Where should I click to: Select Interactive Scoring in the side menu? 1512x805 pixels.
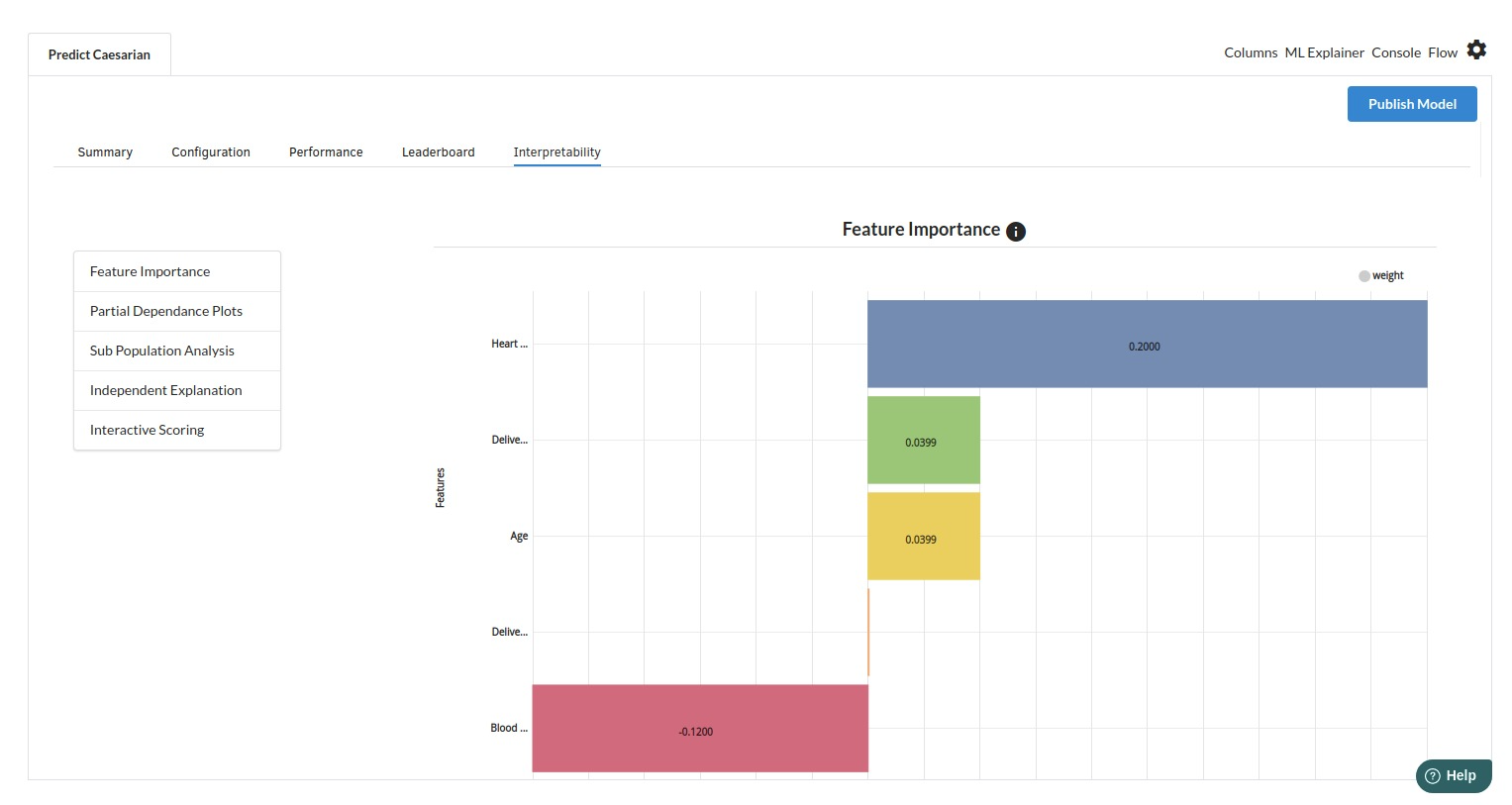coord(148,430)
